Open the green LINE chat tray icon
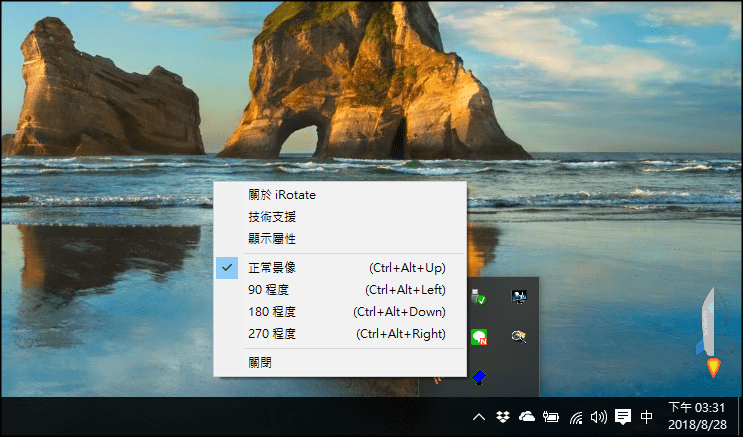 (479, 337)
